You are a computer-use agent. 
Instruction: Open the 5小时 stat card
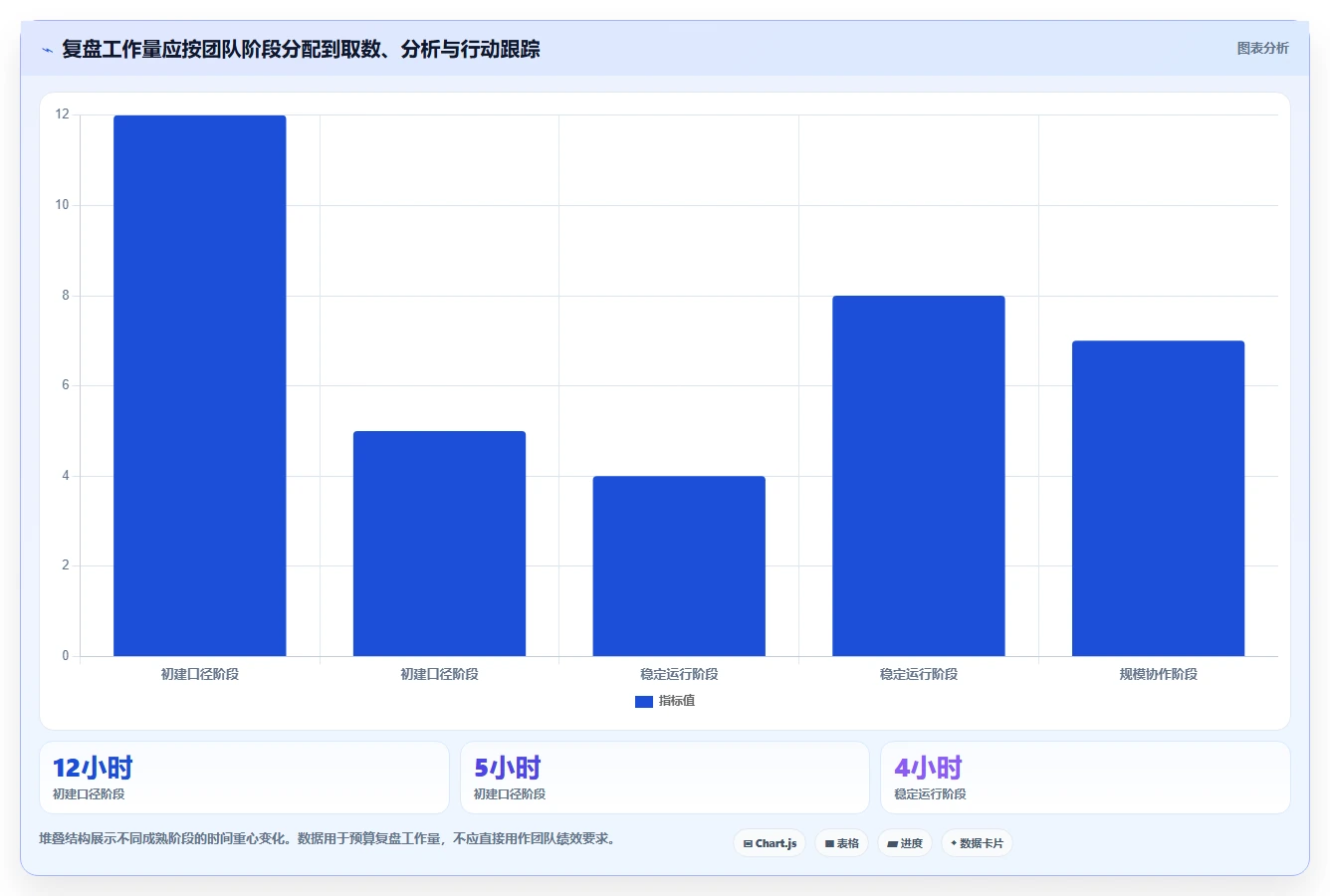665,778
